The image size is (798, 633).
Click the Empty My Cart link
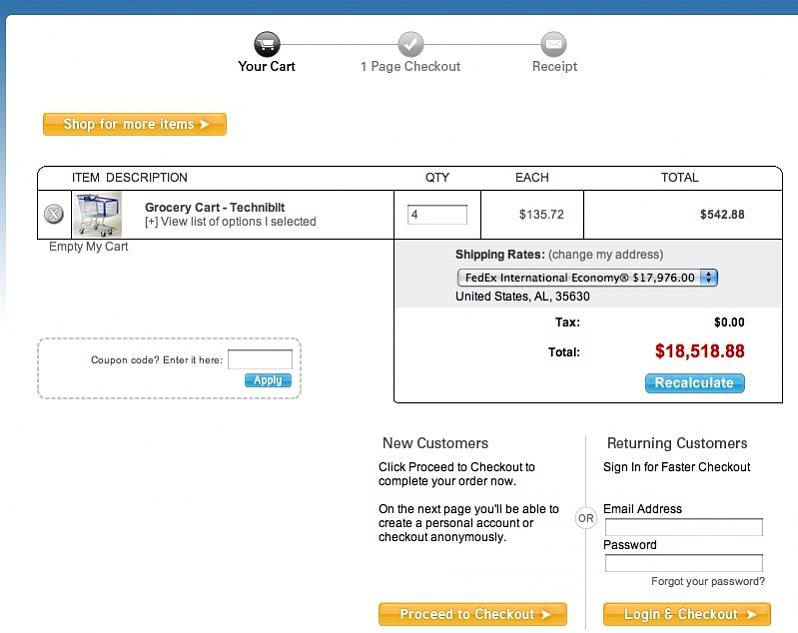89,247
